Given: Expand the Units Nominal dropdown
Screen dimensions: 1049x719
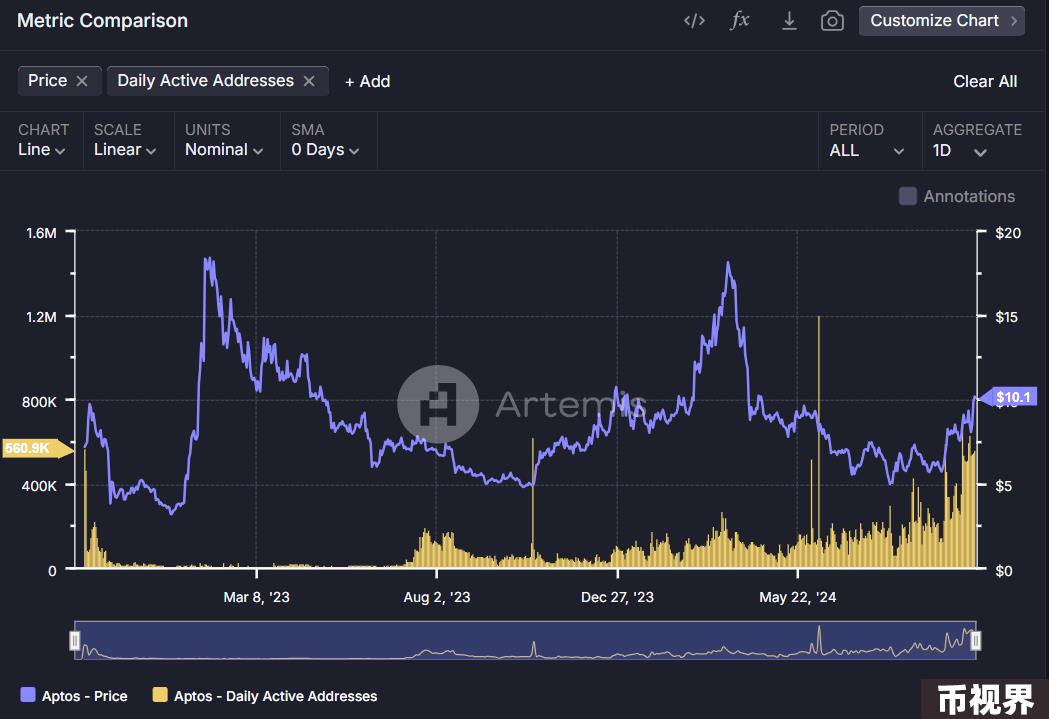Looking at the screenshot, I should click(x=224, y=150).
